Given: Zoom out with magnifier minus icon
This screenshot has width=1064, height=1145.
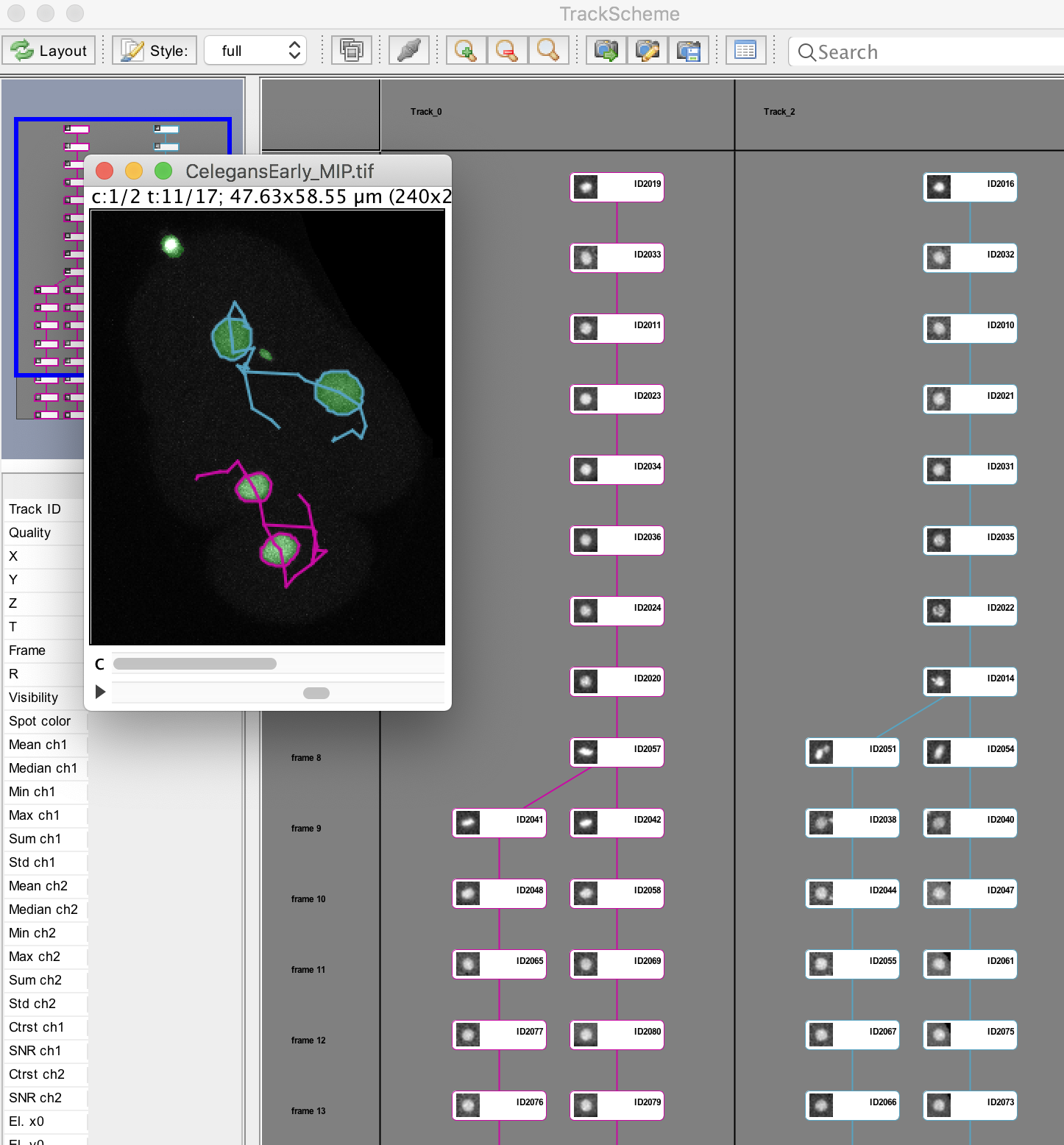Looking at the screenshot, I should click(x=506, y=51).
